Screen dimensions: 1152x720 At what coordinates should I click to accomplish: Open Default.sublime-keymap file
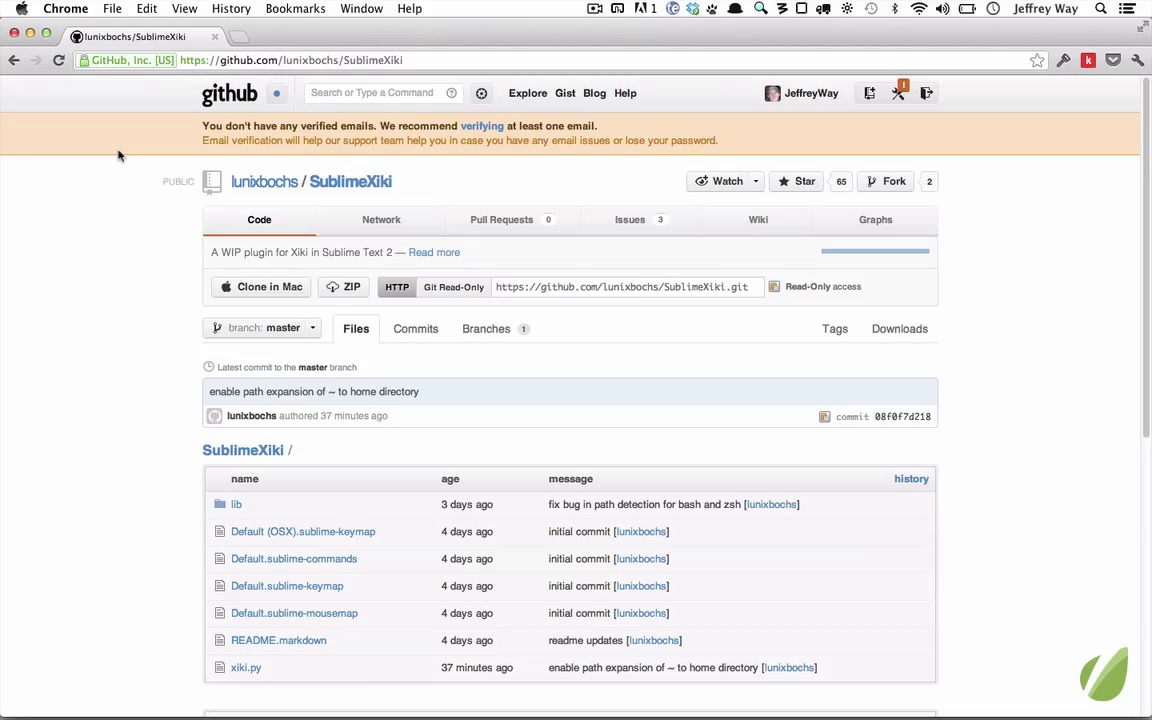tap(287, 586)
